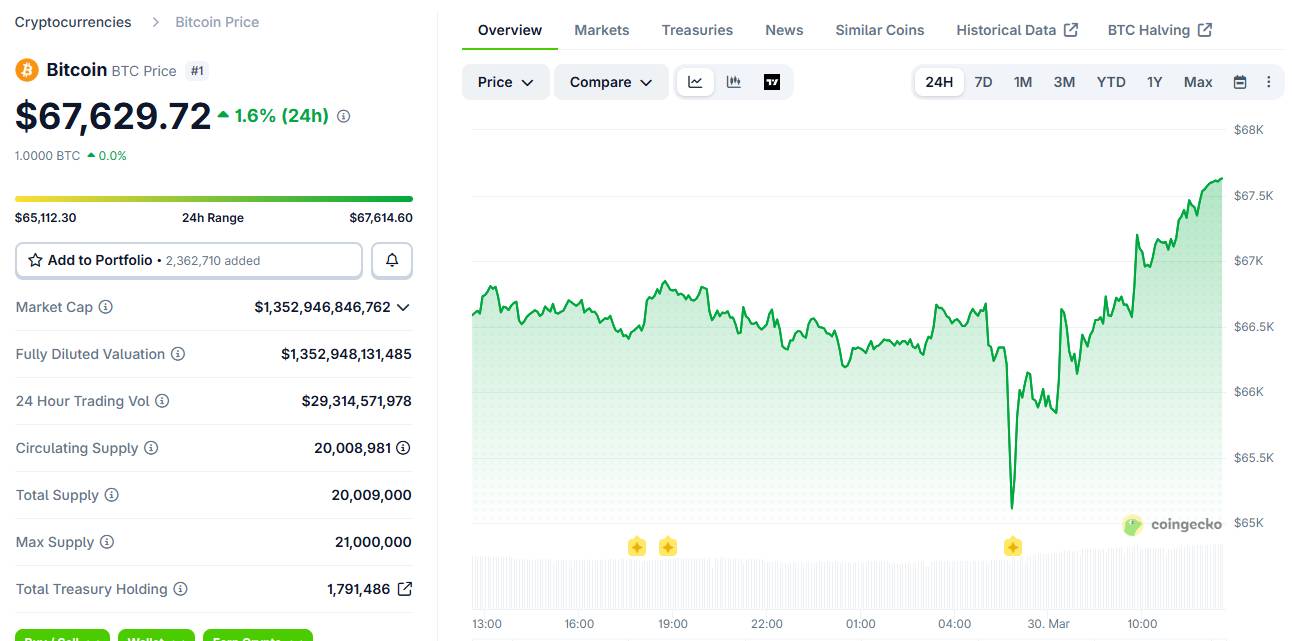Switch to the Markets tab
Viewport: 1292px width, 641px height.
tap(601, 30)
